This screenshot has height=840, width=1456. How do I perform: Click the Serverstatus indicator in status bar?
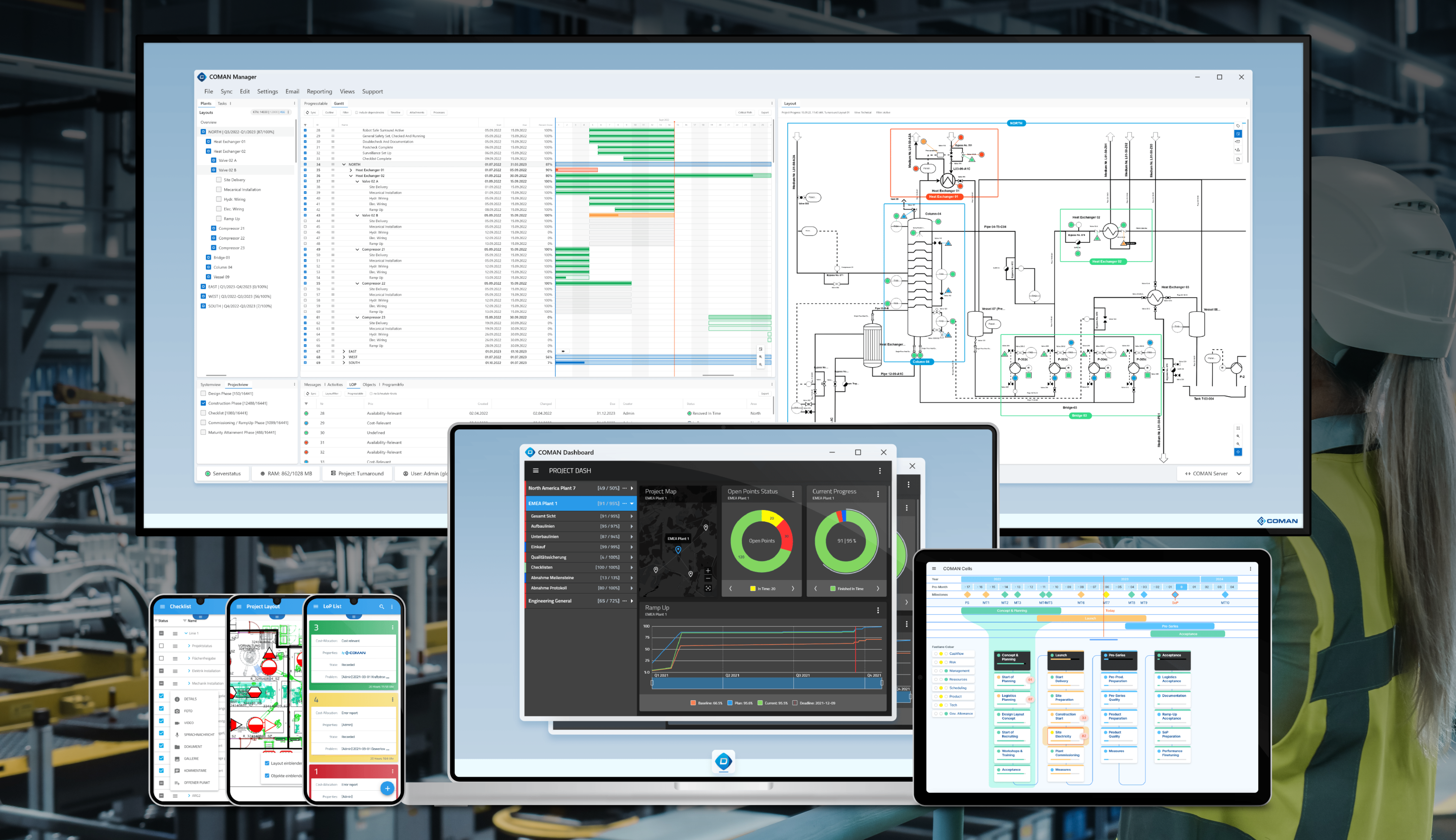click(x=223, y=474)
